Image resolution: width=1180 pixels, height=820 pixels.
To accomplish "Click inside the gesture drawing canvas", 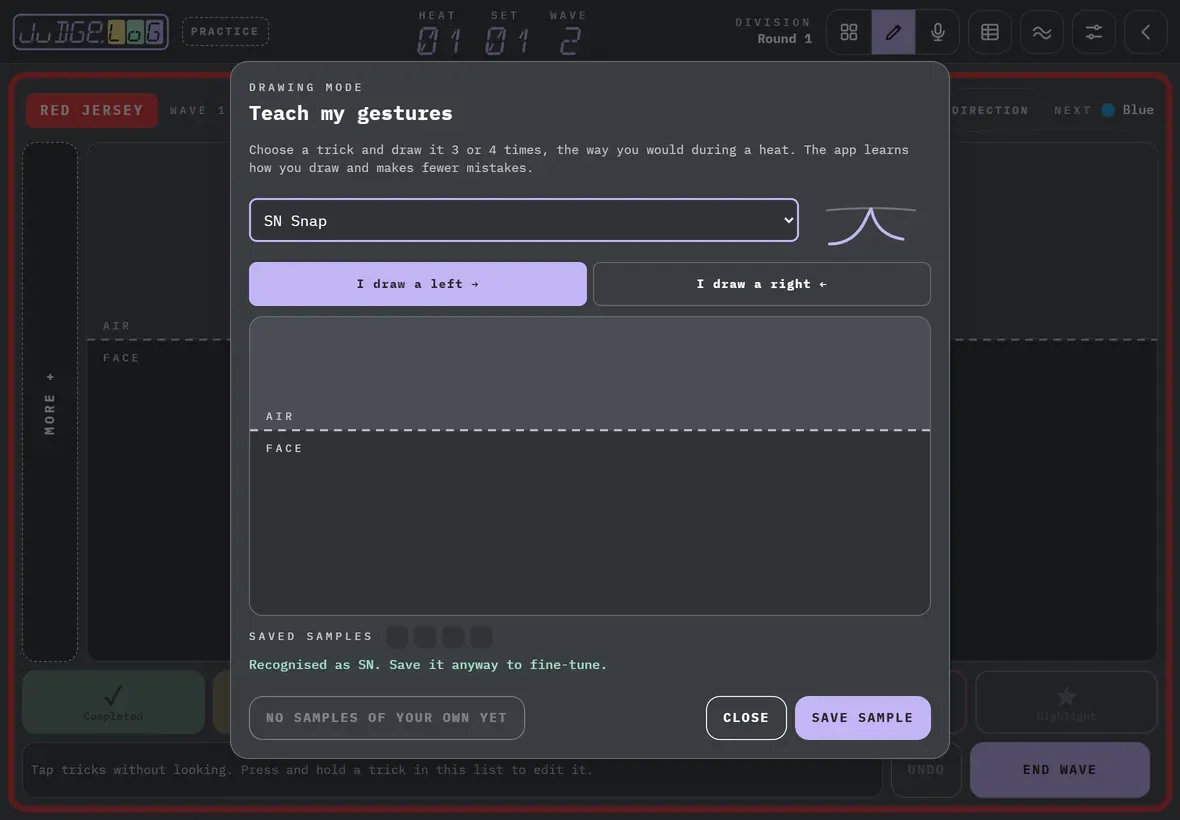I will tap(590, 466).
